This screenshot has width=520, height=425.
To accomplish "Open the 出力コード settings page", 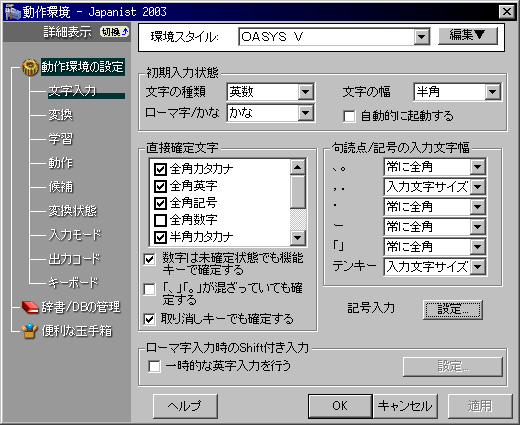I will pos(74,259).
